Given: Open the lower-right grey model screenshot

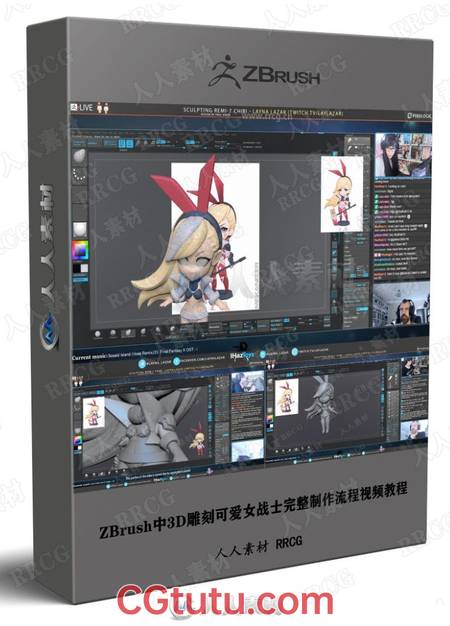Looking at the screenshot, I should click(x=347, y=413).
